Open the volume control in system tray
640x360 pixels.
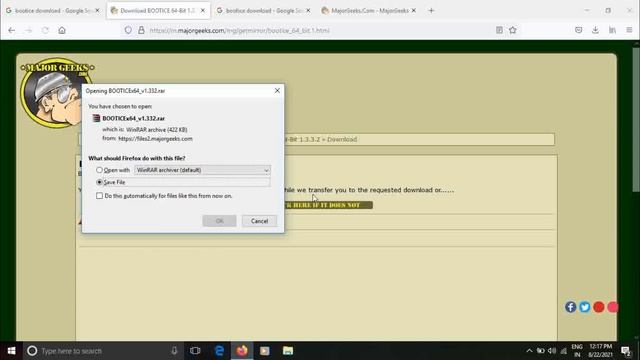[x=552, y=351]
